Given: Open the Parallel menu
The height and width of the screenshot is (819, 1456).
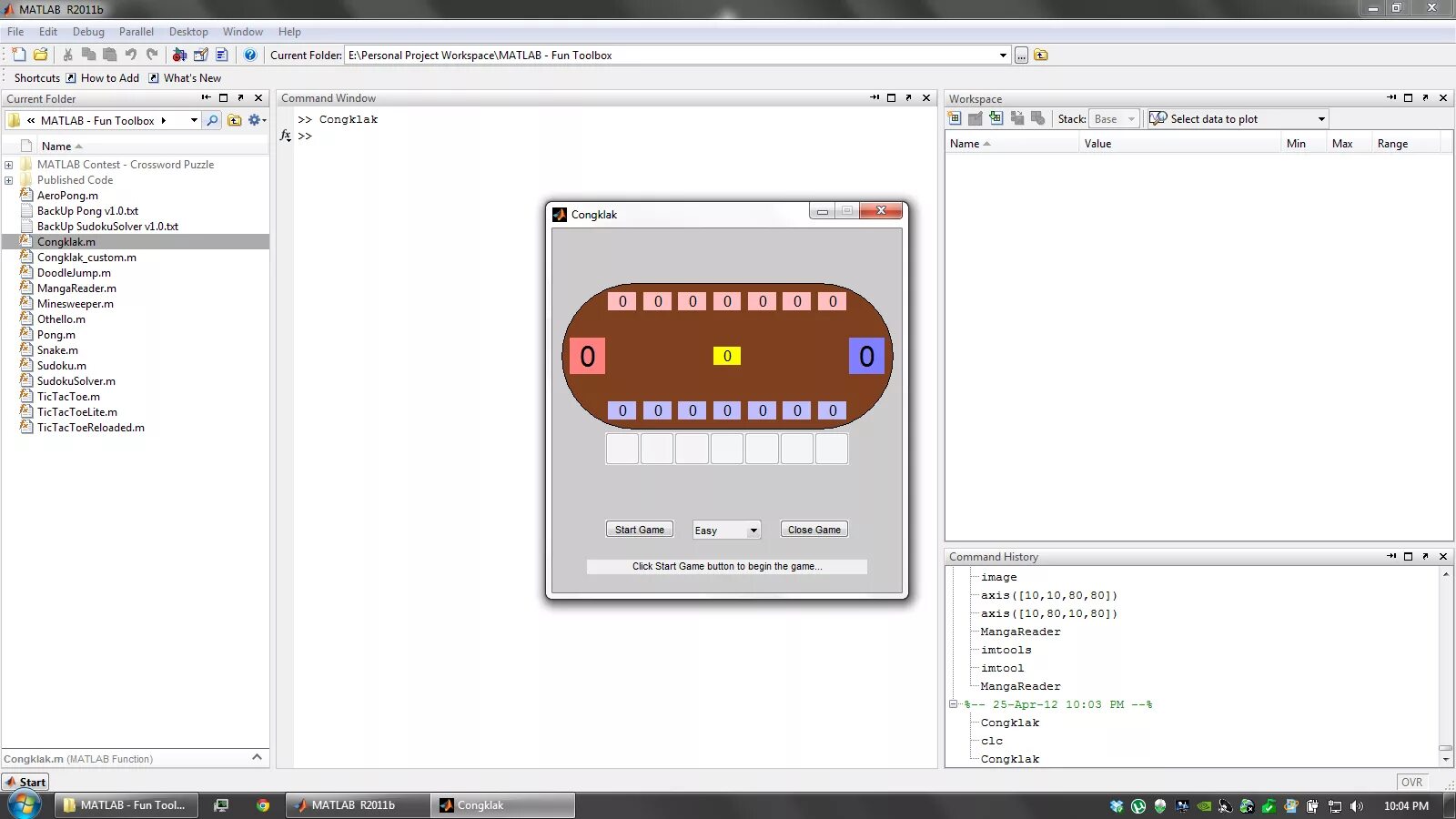Looking at the screenshot, I should 136,32.
